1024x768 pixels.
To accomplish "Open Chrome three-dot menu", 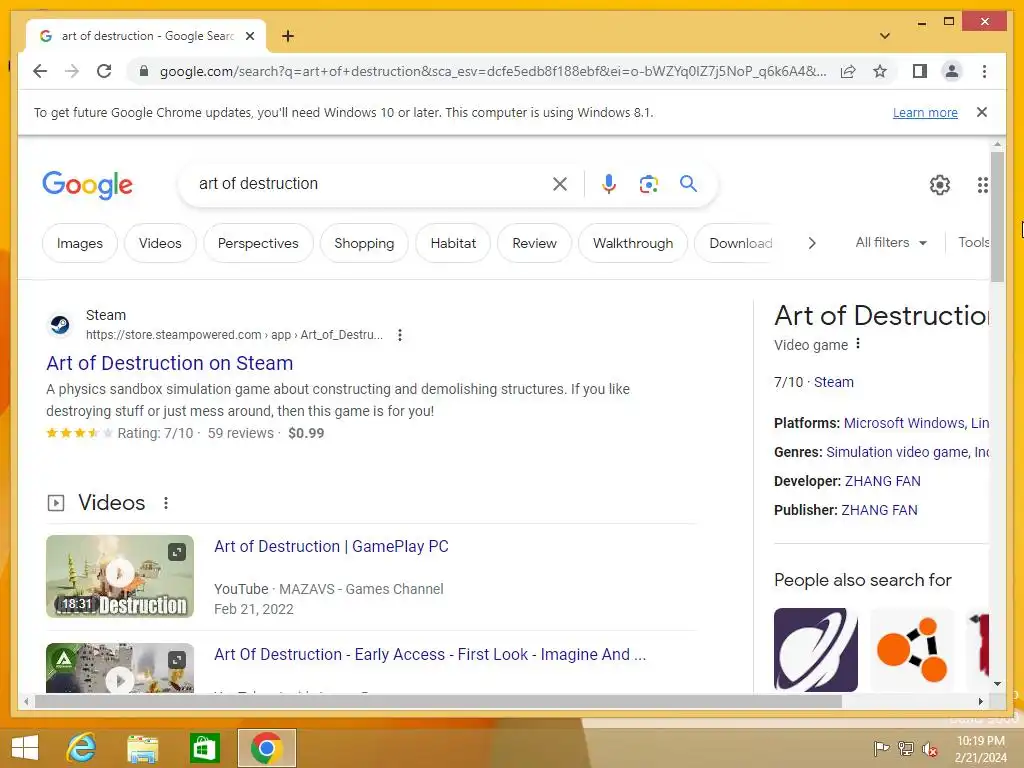I will point(984,71).
